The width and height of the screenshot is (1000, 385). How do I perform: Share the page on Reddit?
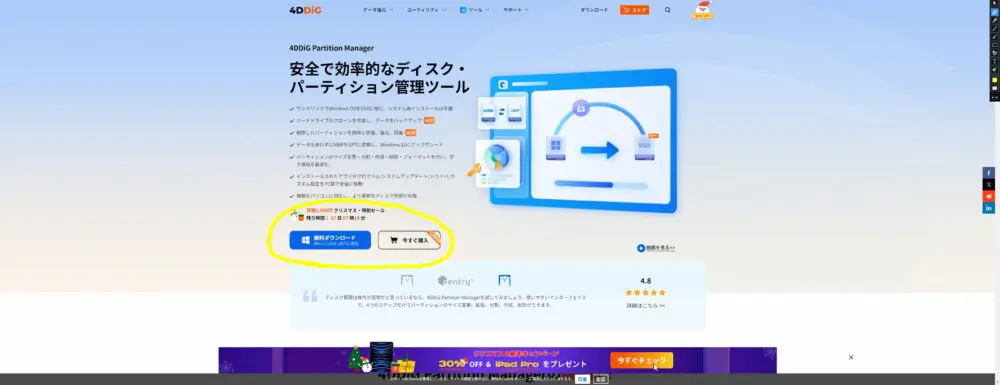pyautogui.click(x=989, y=196)
